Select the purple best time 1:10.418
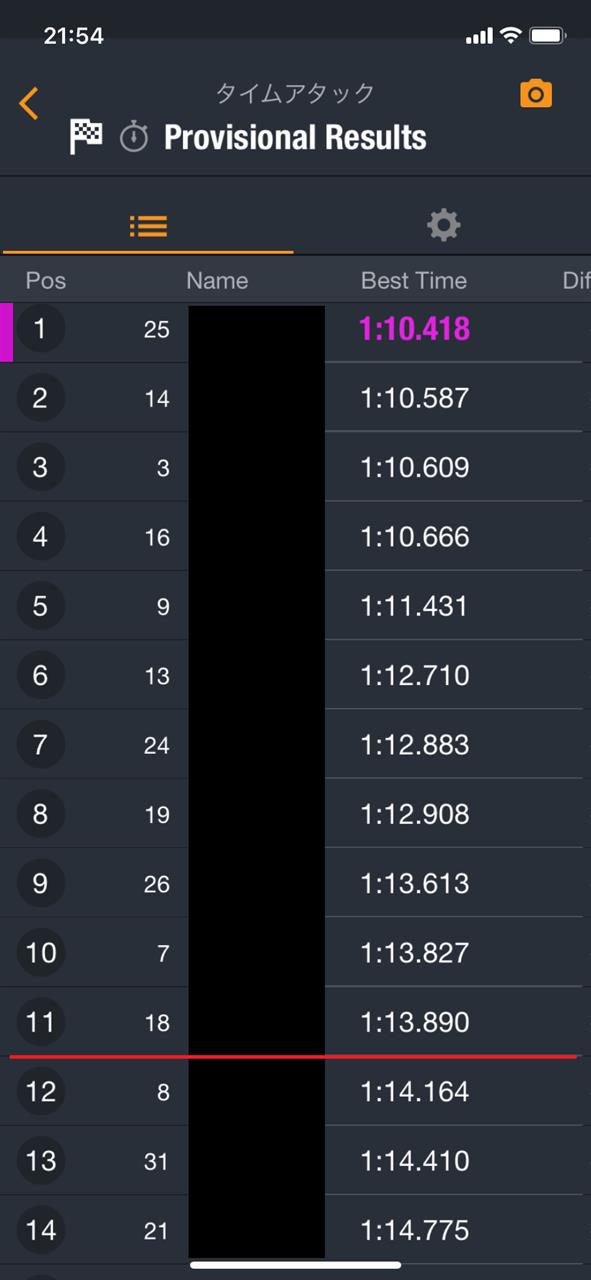 (x=414, y=329)
